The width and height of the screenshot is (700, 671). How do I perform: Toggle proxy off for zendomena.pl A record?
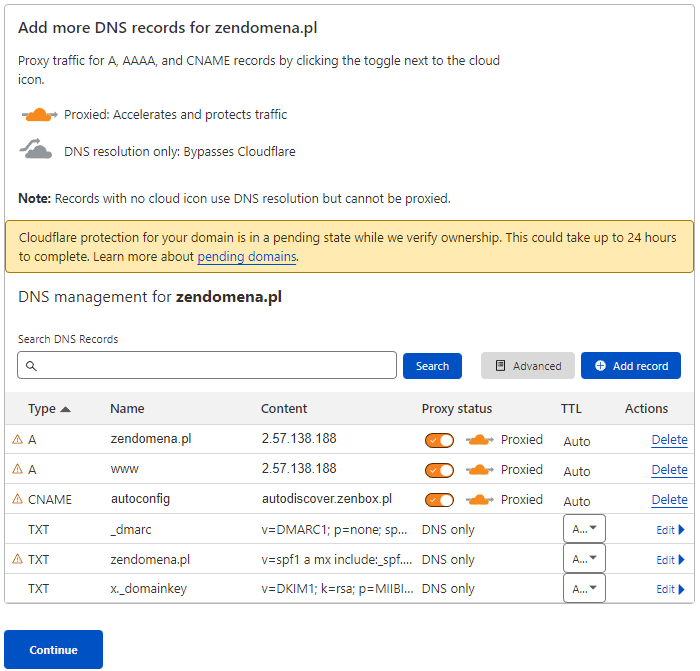point(439,440)
